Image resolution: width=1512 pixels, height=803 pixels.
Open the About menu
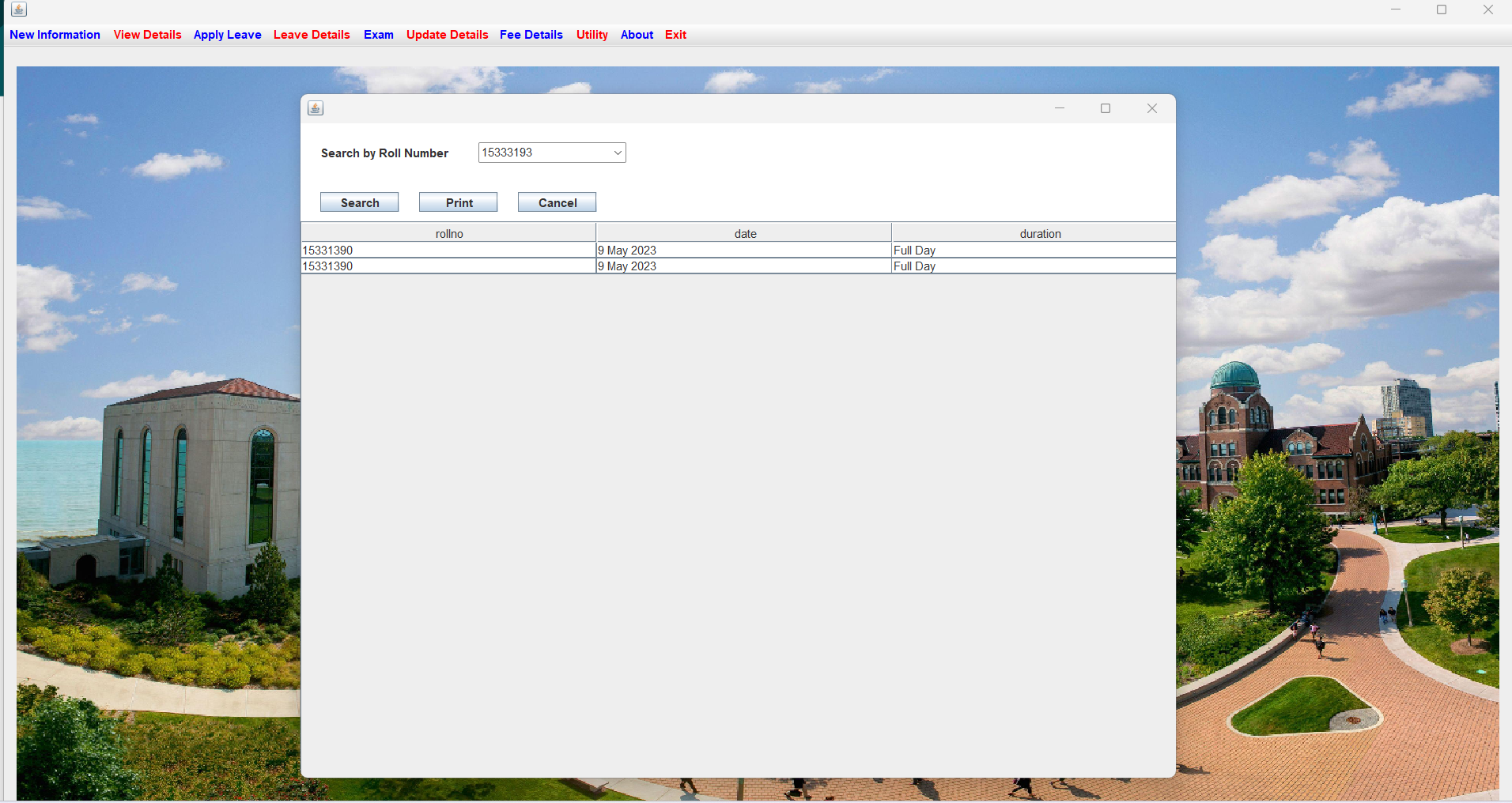pos(637,35)
